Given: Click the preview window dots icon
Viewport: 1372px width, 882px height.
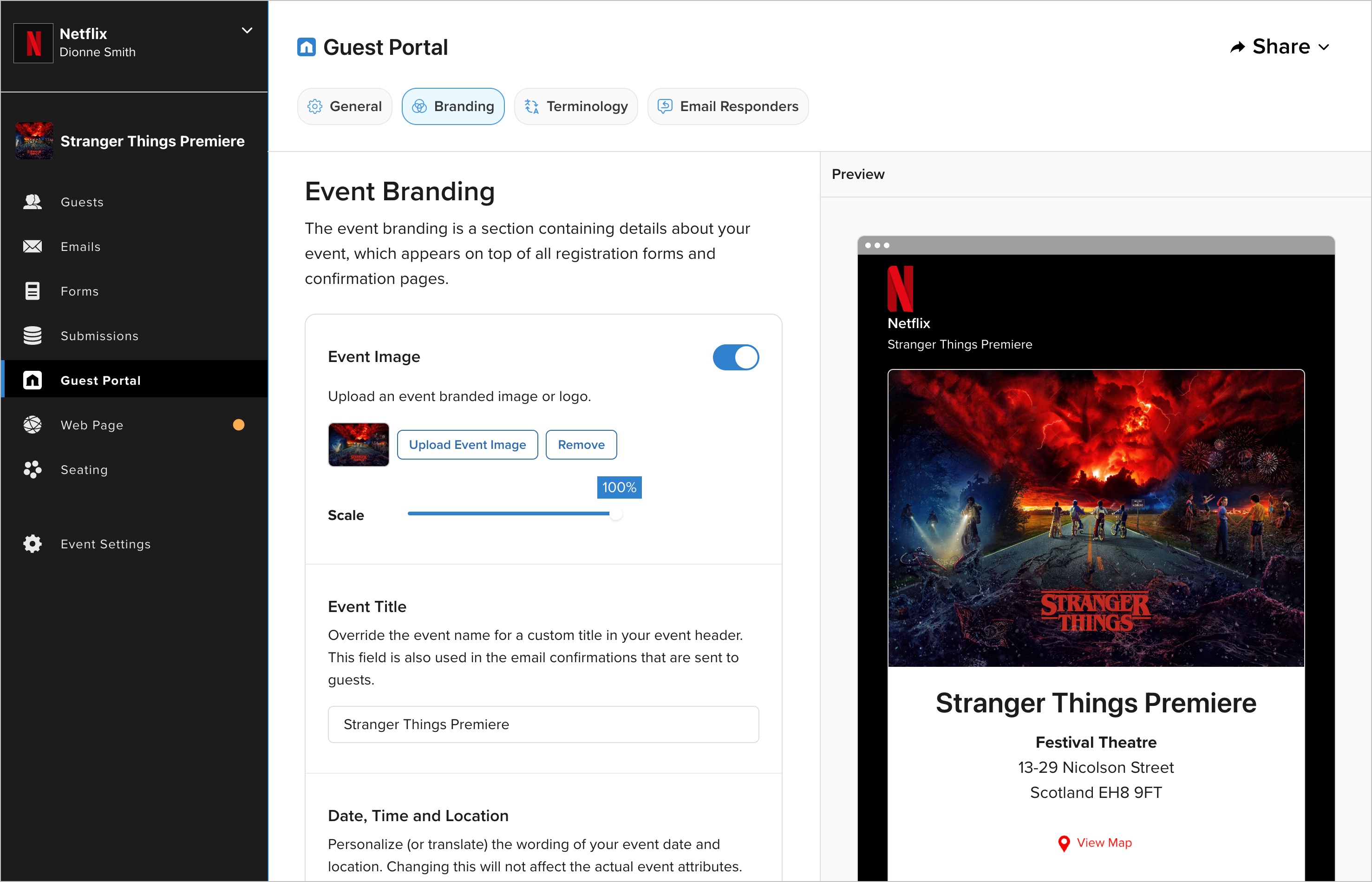Looking at the screenshot, I should 877,245.
